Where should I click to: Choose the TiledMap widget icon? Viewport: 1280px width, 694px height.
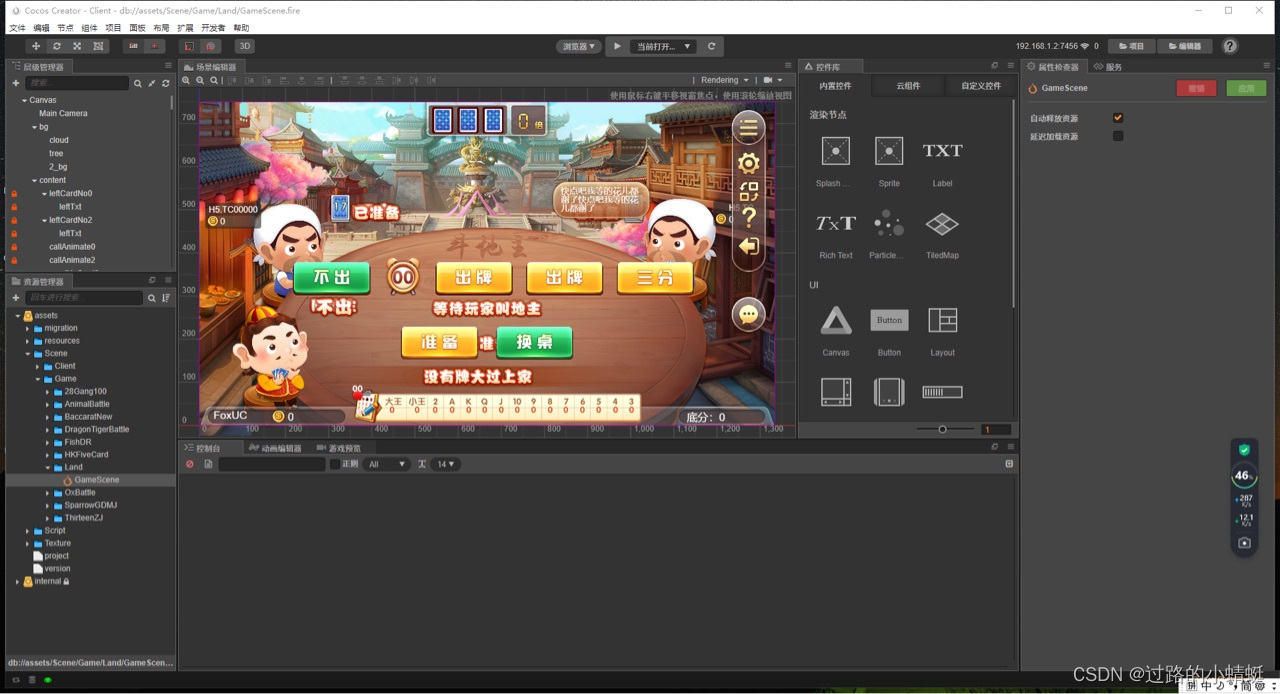942,223
